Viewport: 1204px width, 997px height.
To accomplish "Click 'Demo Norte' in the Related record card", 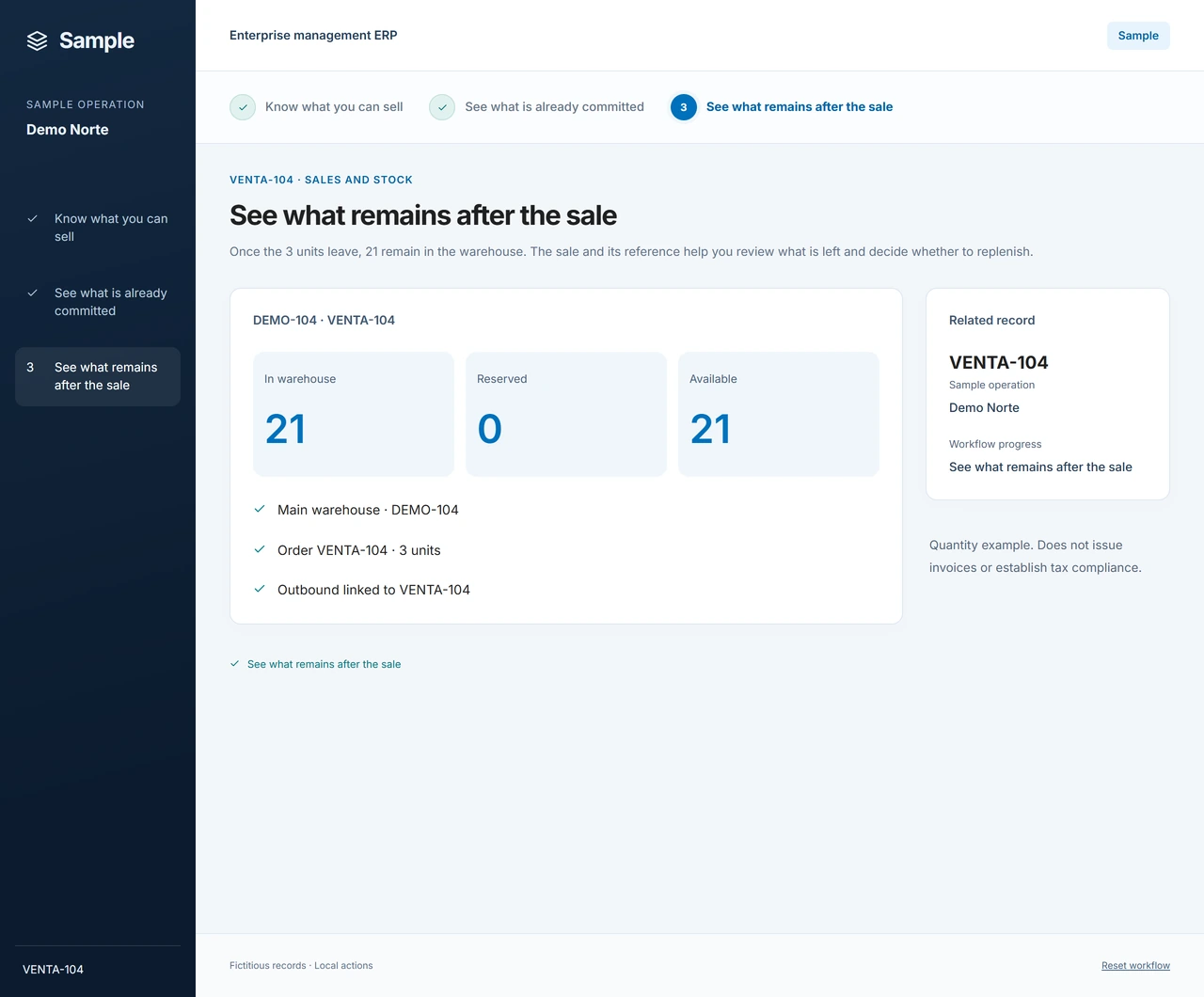I will point(984,407).
